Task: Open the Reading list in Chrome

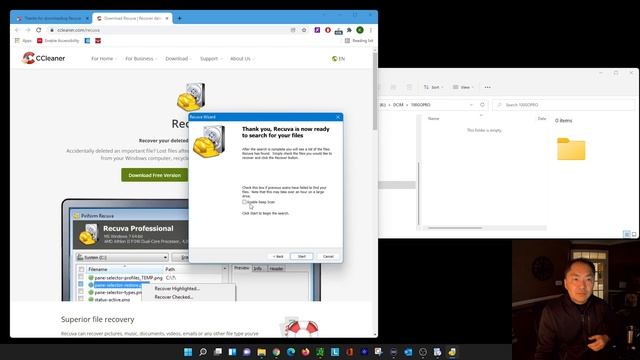Action: coord(359,41)
